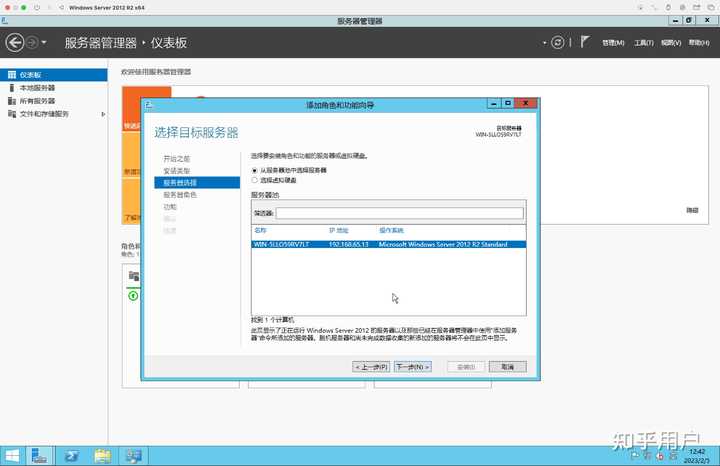This screenshot has width=720, height=466.
Task: Click IP address 192.168.65.13 cell
Action: click(349, 244)
